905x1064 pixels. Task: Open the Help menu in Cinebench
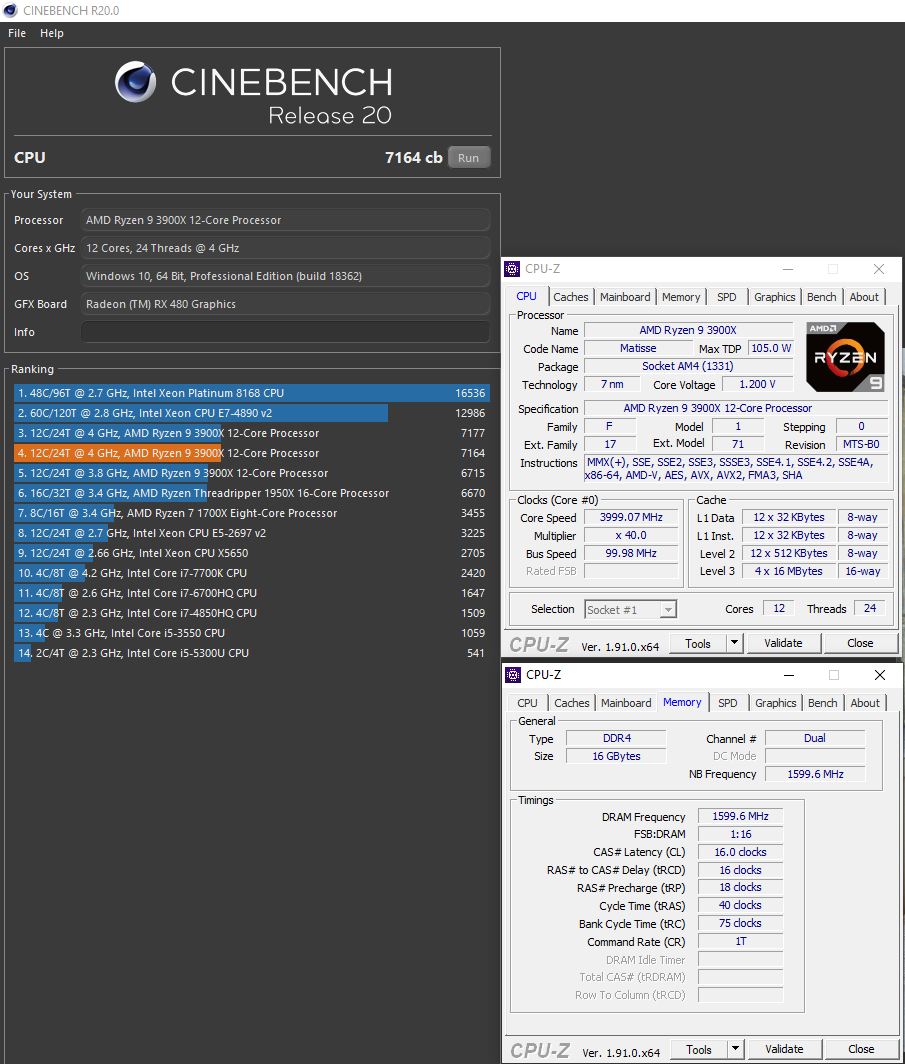pos(52,33)
